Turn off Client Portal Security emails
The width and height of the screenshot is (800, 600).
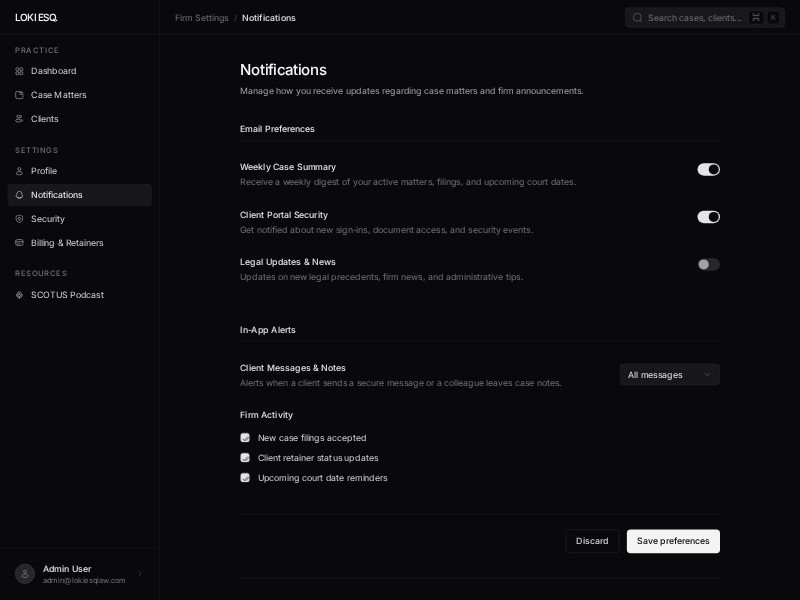708,217
